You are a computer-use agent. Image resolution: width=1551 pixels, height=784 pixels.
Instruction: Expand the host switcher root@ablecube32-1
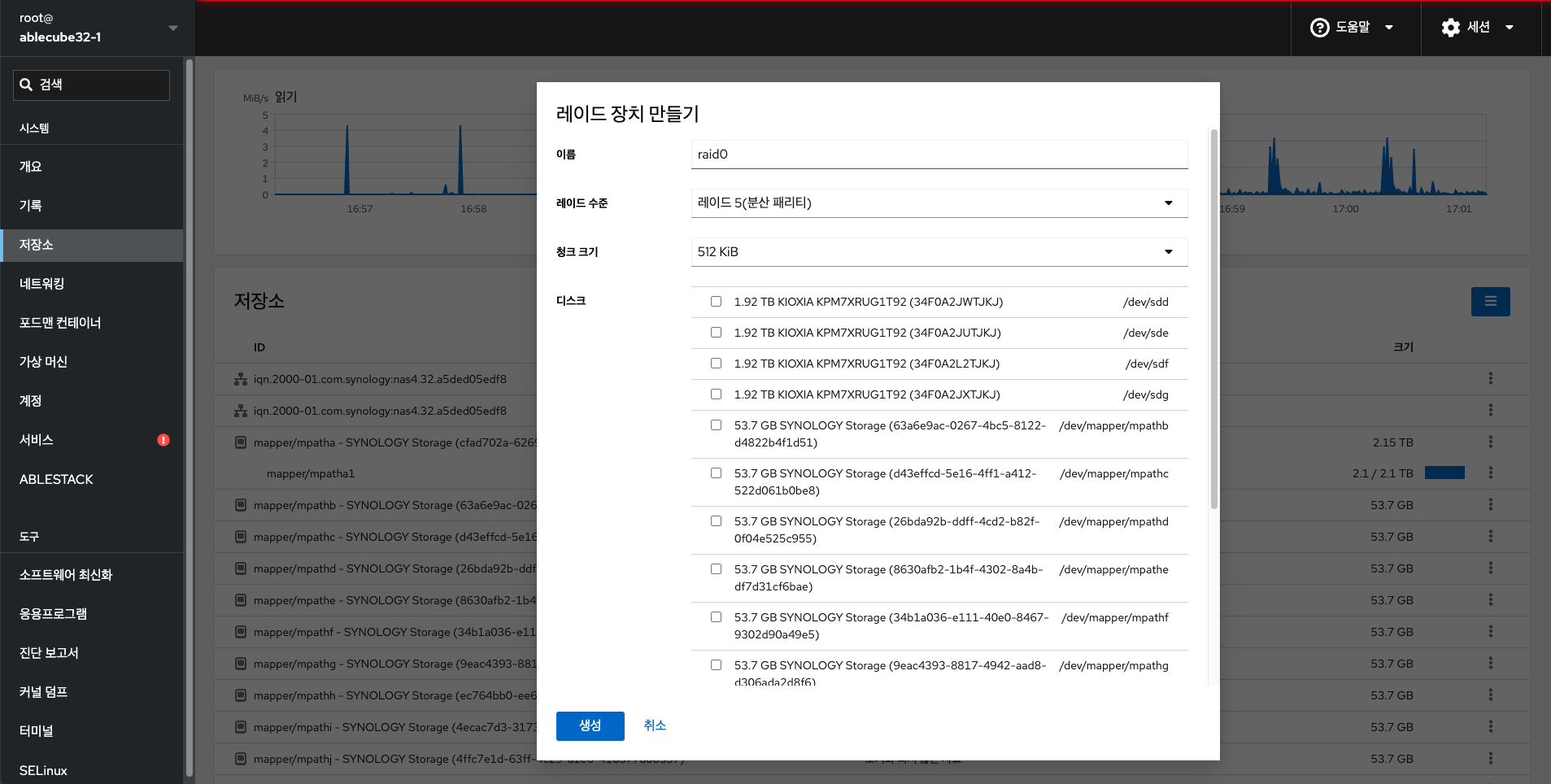point(98,28)
